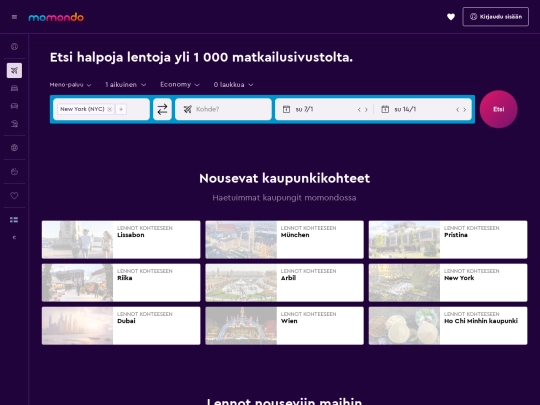Image resolution: width=540 pixels, height=405 pixels.
Task: Go to previous day for return date
Action: 458,110
